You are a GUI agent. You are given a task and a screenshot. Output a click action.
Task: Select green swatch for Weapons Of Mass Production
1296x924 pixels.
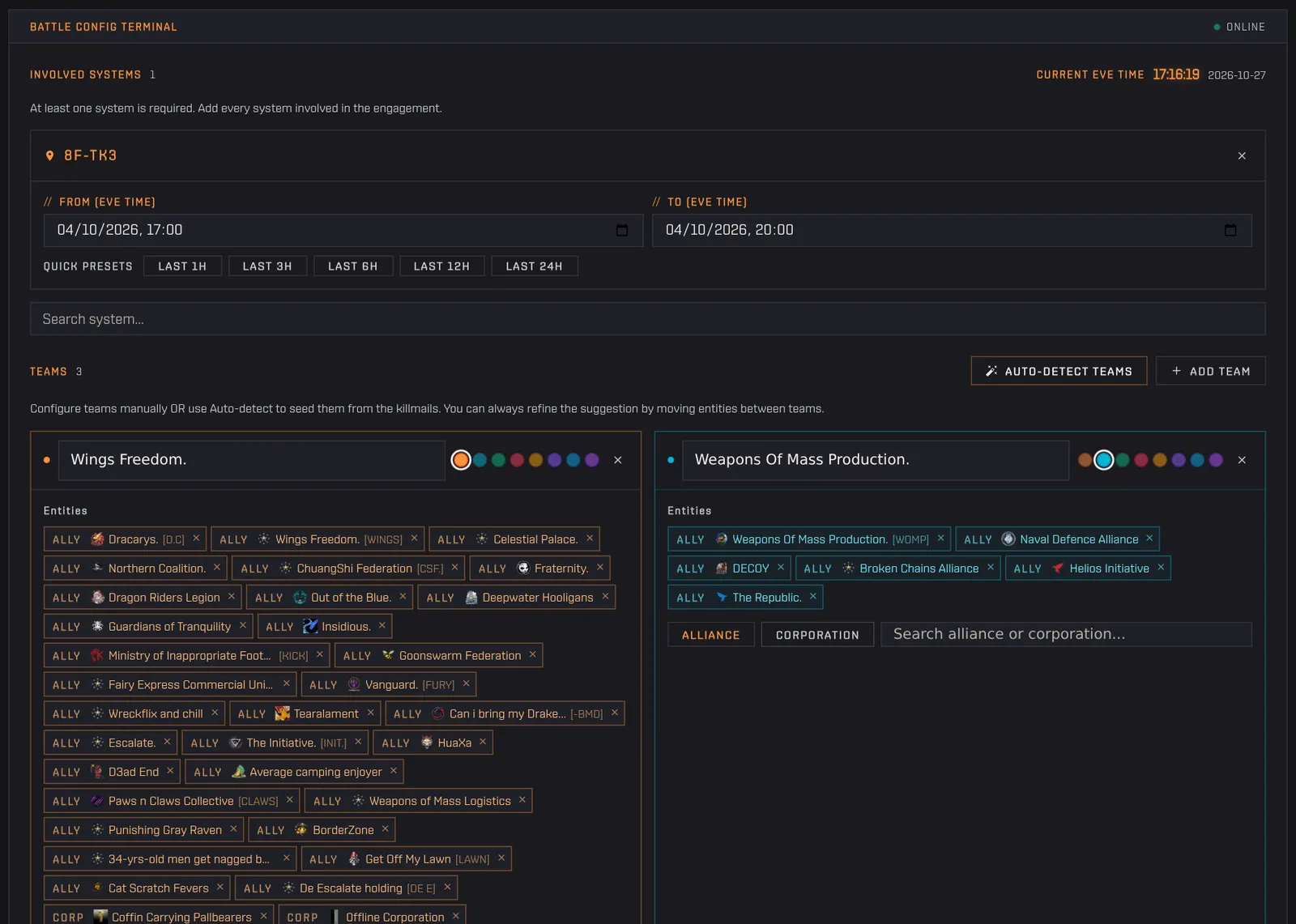pos(1123,460)
